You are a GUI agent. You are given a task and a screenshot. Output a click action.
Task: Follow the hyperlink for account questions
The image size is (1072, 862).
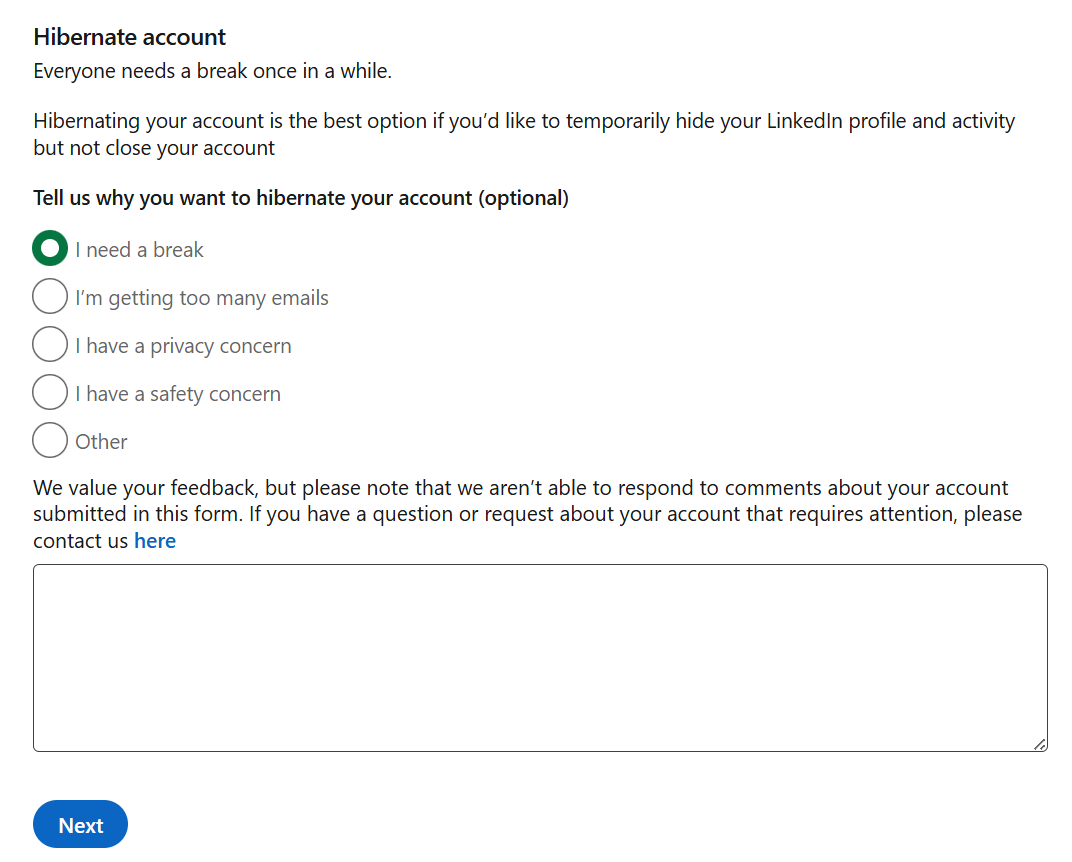[x=154, y=540]
